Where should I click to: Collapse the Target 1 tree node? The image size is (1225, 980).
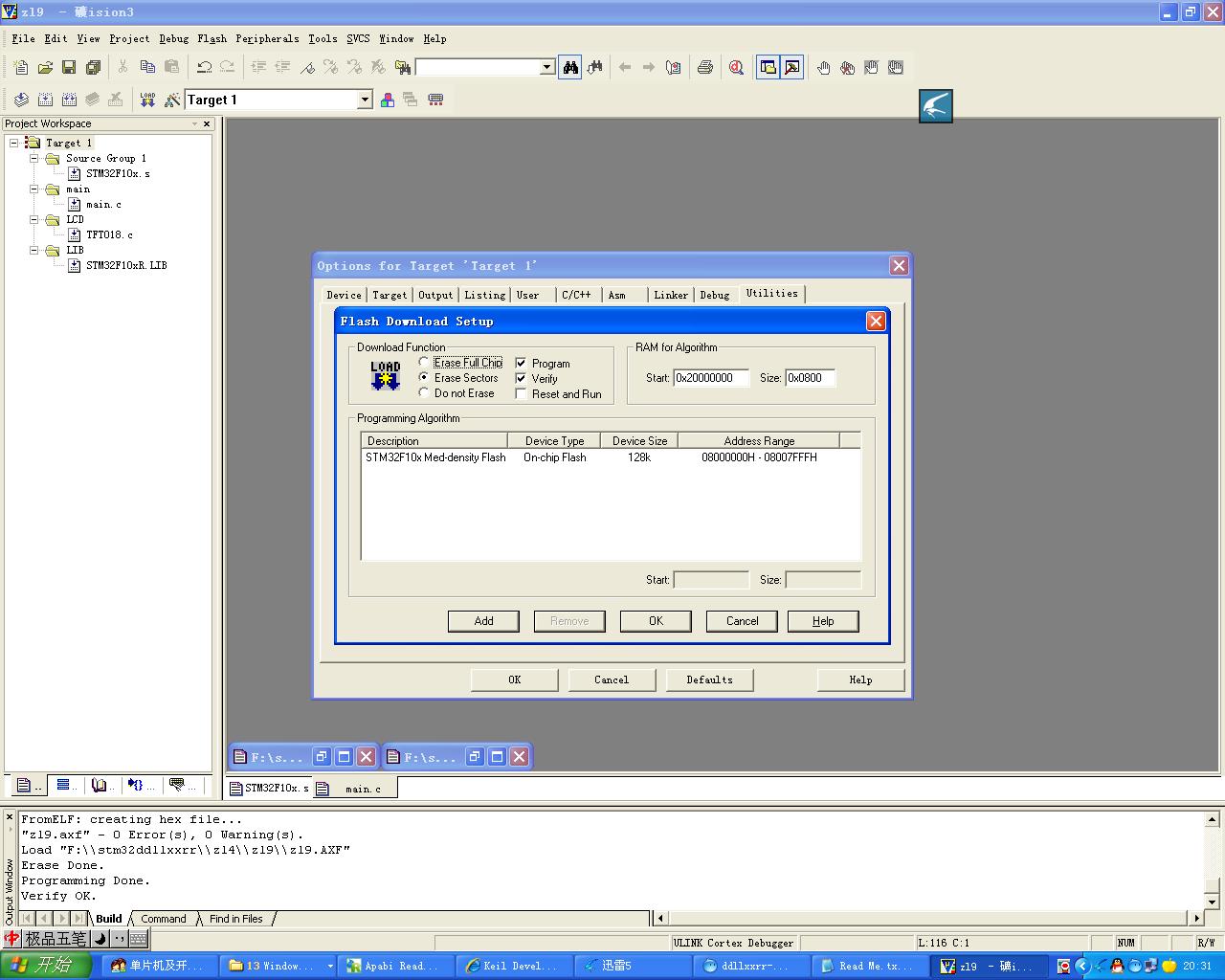click(x=14, y=143)
